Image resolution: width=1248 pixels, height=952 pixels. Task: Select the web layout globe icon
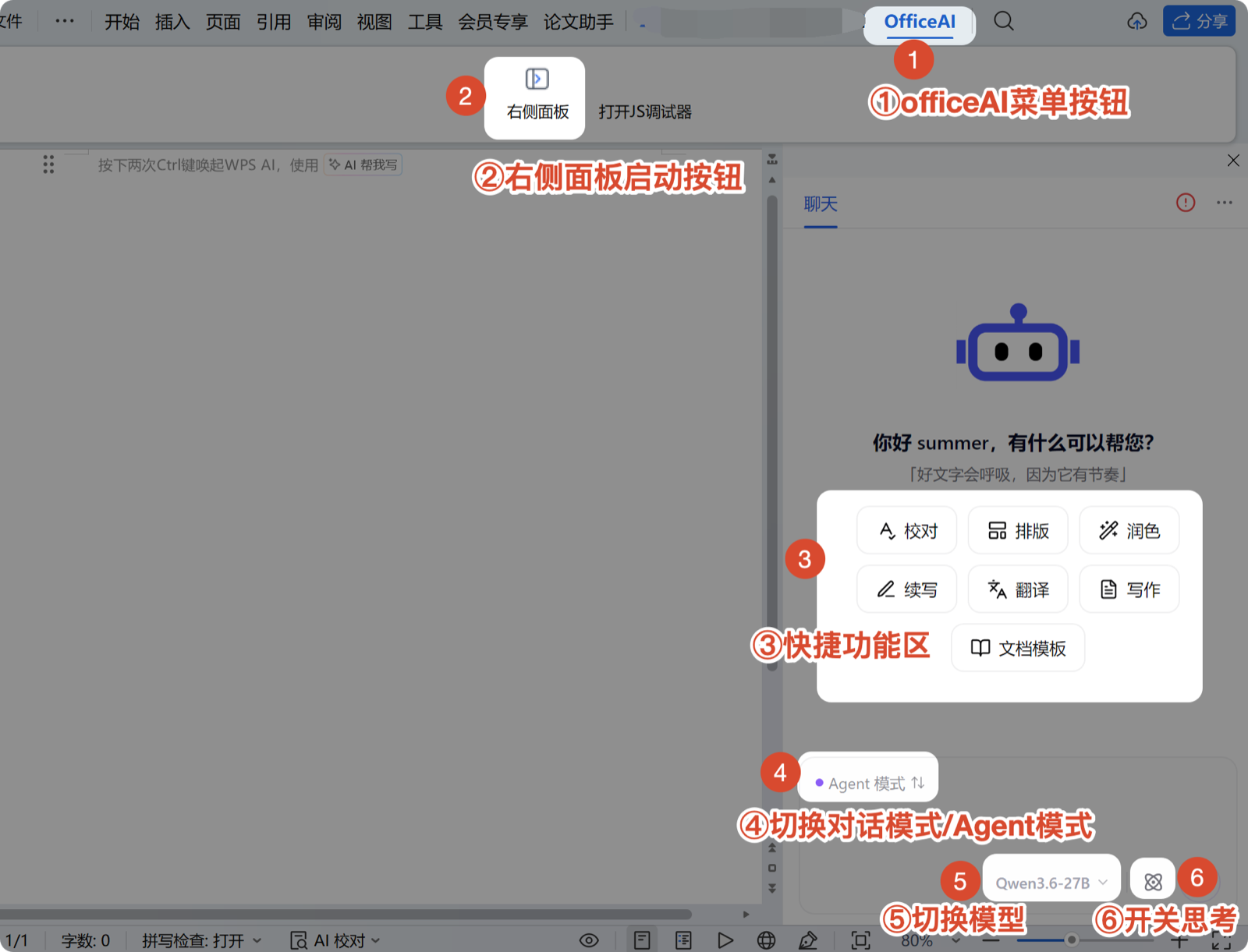(766, 940)
